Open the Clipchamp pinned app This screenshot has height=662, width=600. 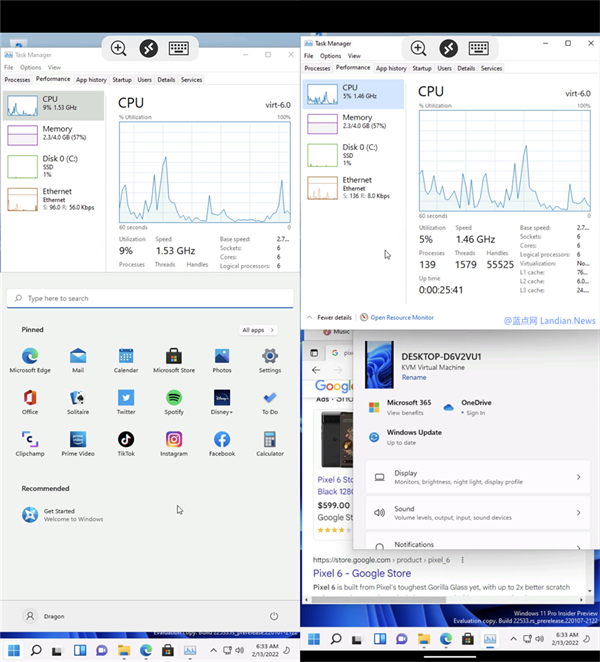pos(30,444)
